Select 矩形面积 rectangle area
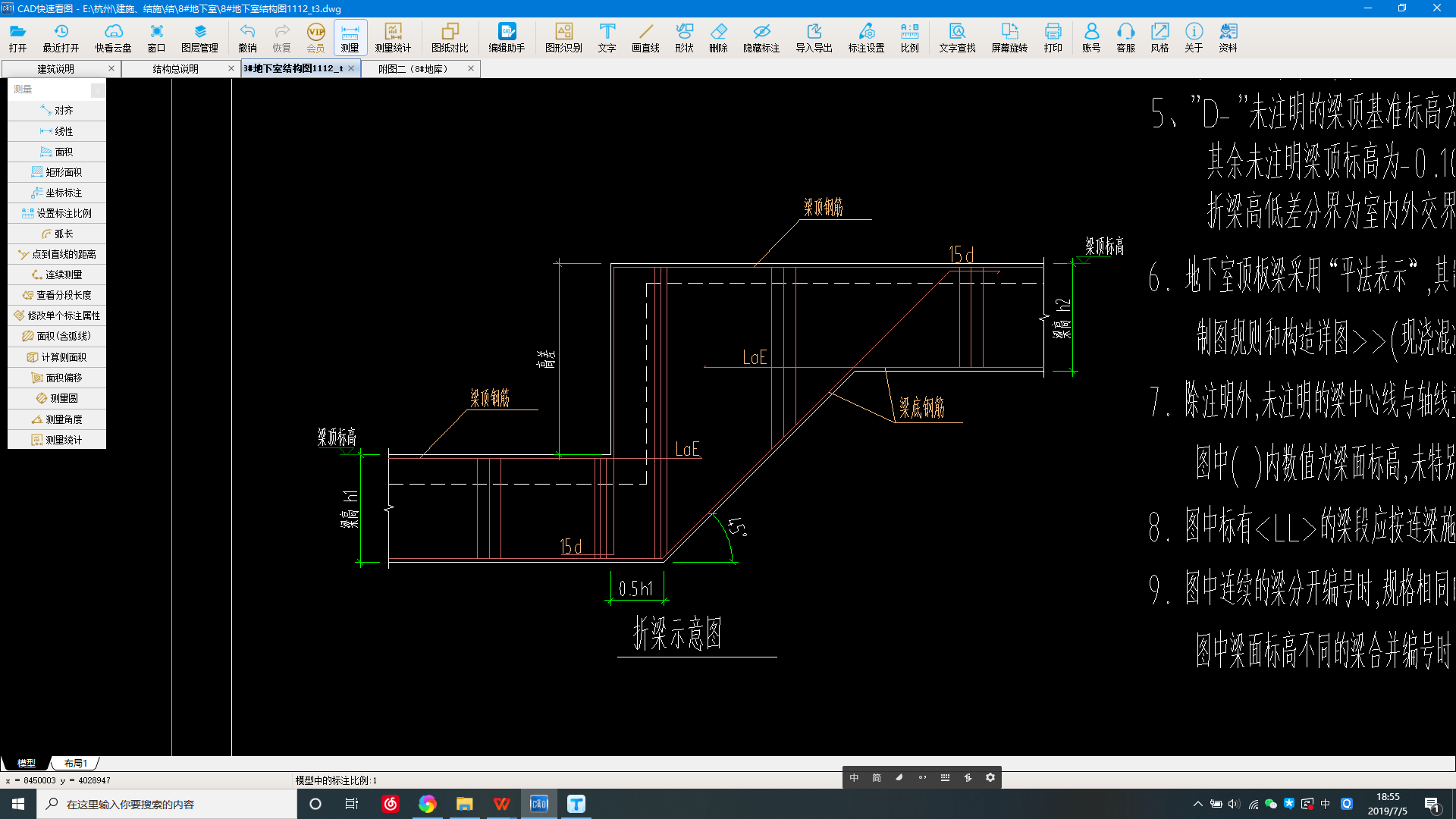Image resolution: width=1456 pixels, height=819 pixels. 57,172
